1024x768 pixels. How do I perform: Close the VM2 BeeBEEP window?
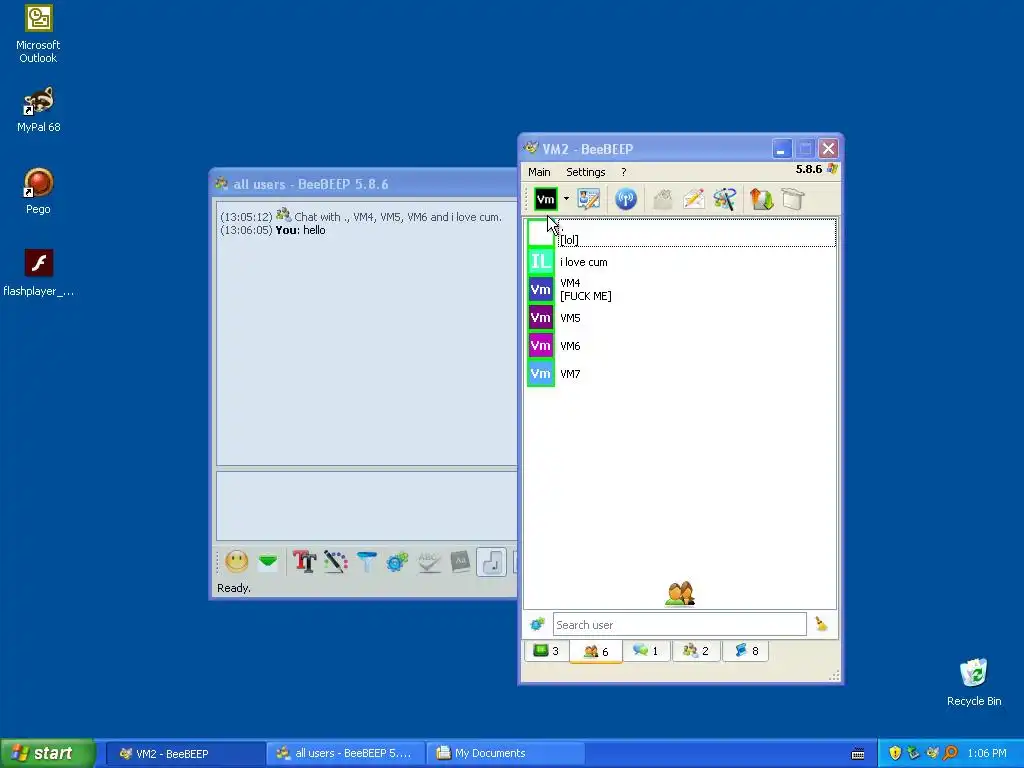tap(828, 149)
